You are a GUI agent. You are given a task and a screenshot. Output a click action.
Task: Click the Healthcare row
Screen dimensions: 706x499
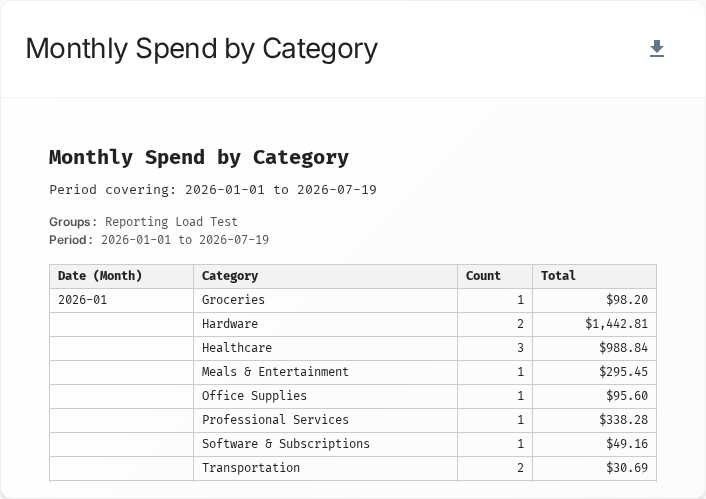point(353,348)
